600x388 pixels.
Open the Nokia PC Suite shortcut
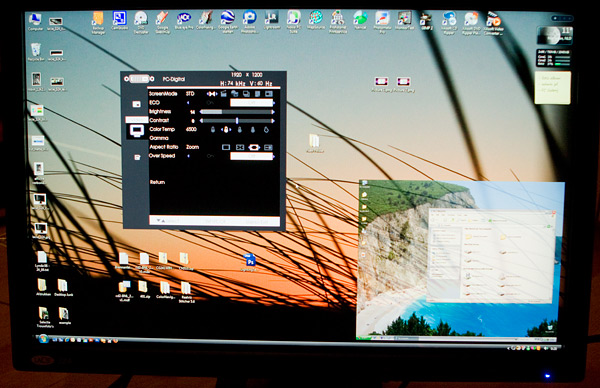(x=293, y=23)
